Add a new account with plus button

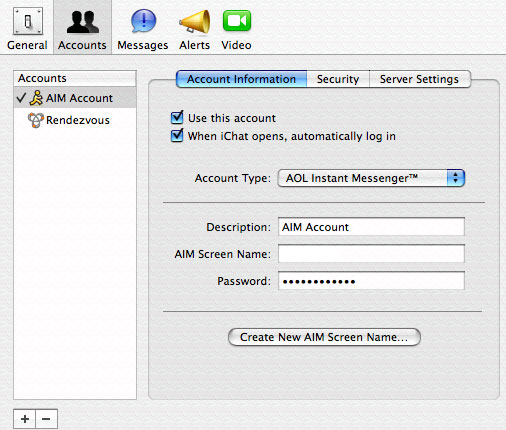pos(24,419)
